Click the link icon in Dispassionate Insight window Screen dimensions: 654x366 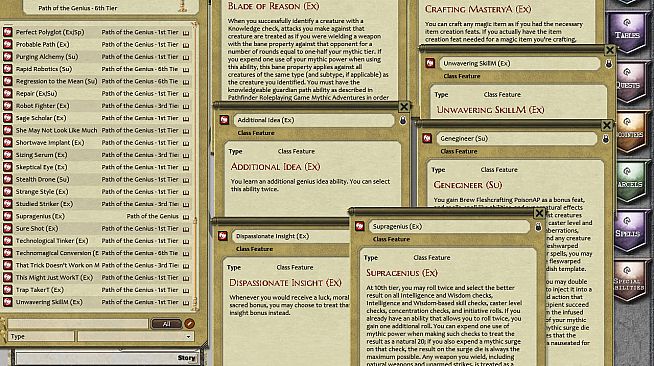pos(223,236)
